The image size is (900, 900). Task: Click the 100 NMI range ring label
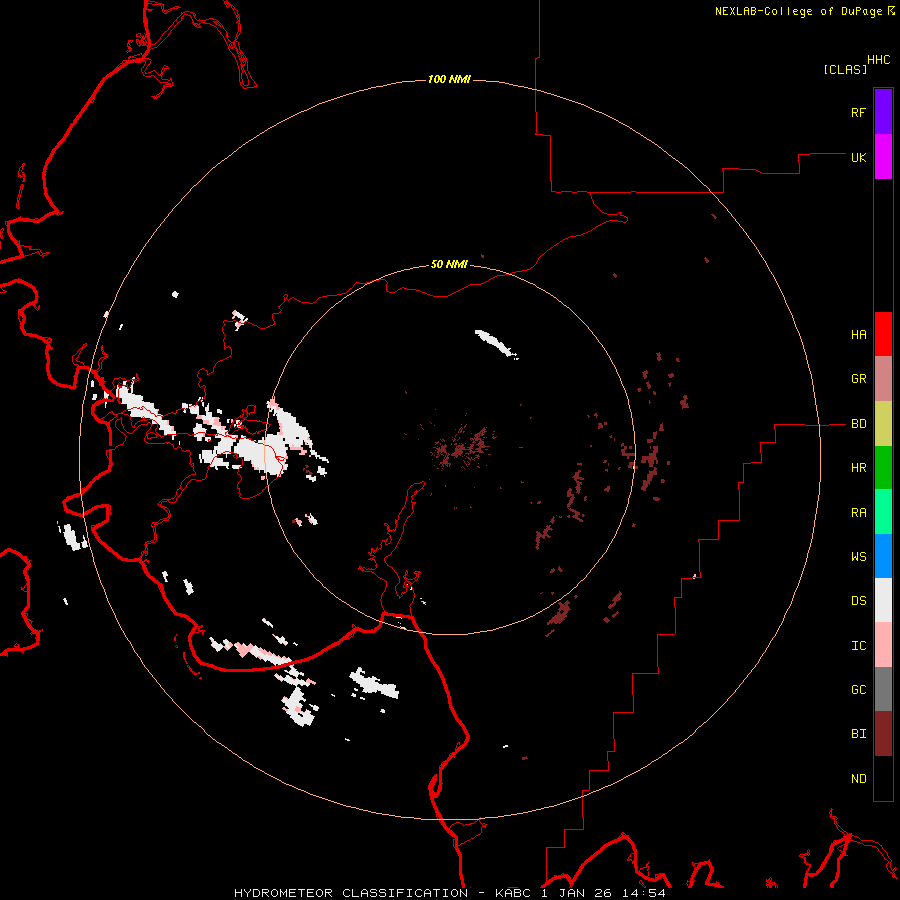pos(449,79)
